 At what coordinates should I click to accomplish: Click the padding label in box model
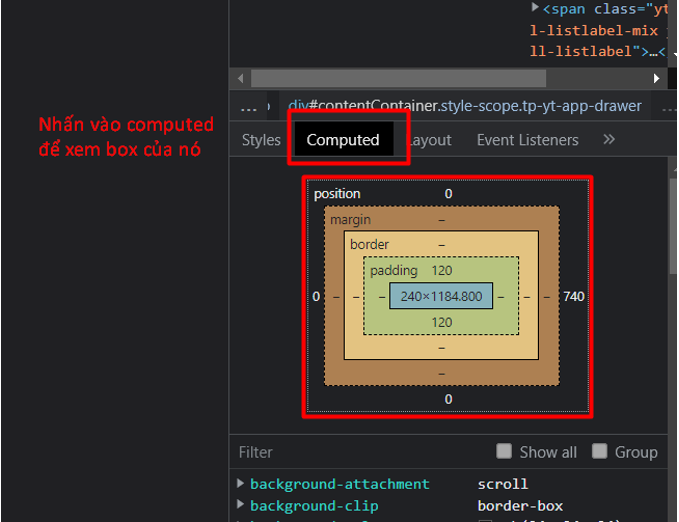tap(394, 271)
